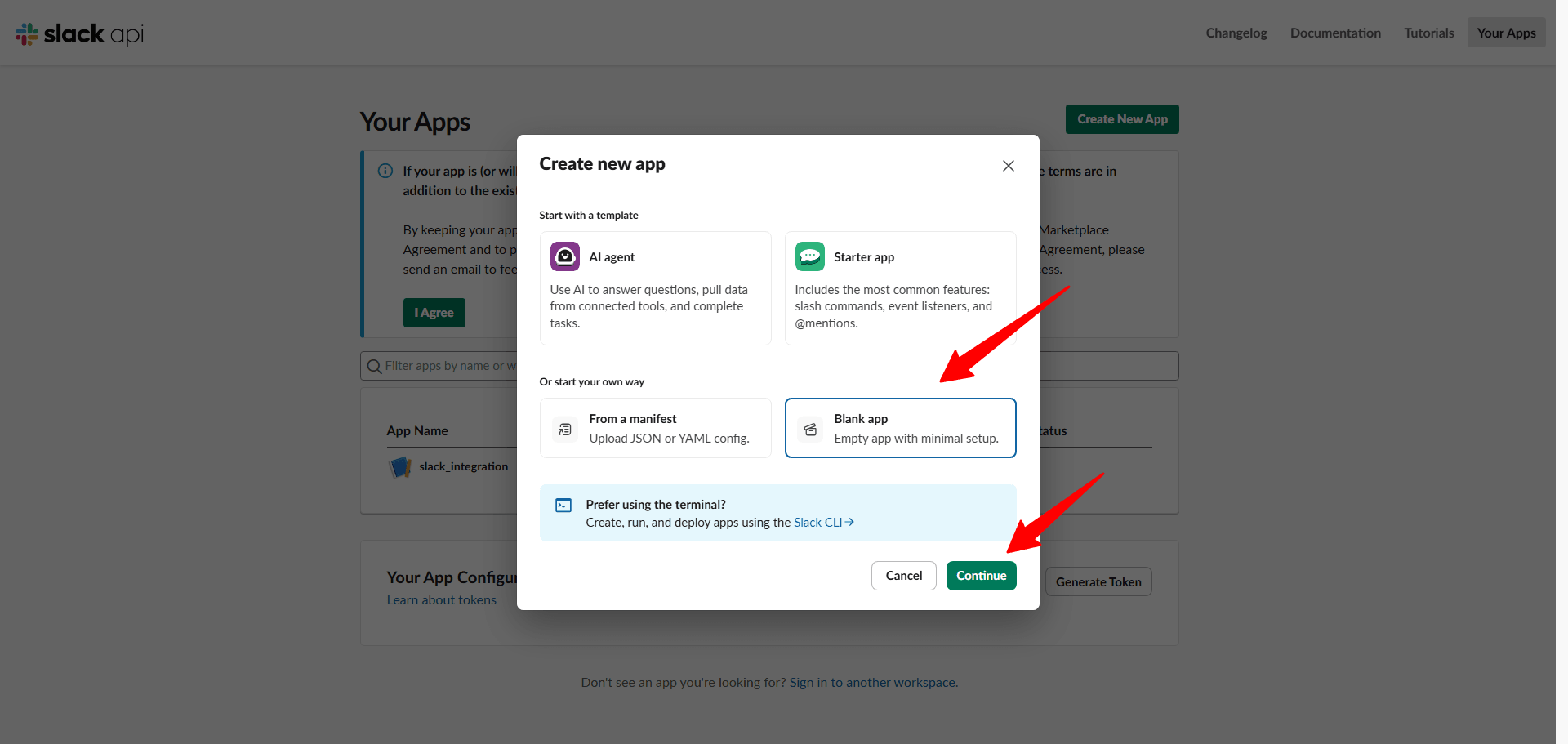
Task: Click the I Agree button
Action: coord(434,313)
